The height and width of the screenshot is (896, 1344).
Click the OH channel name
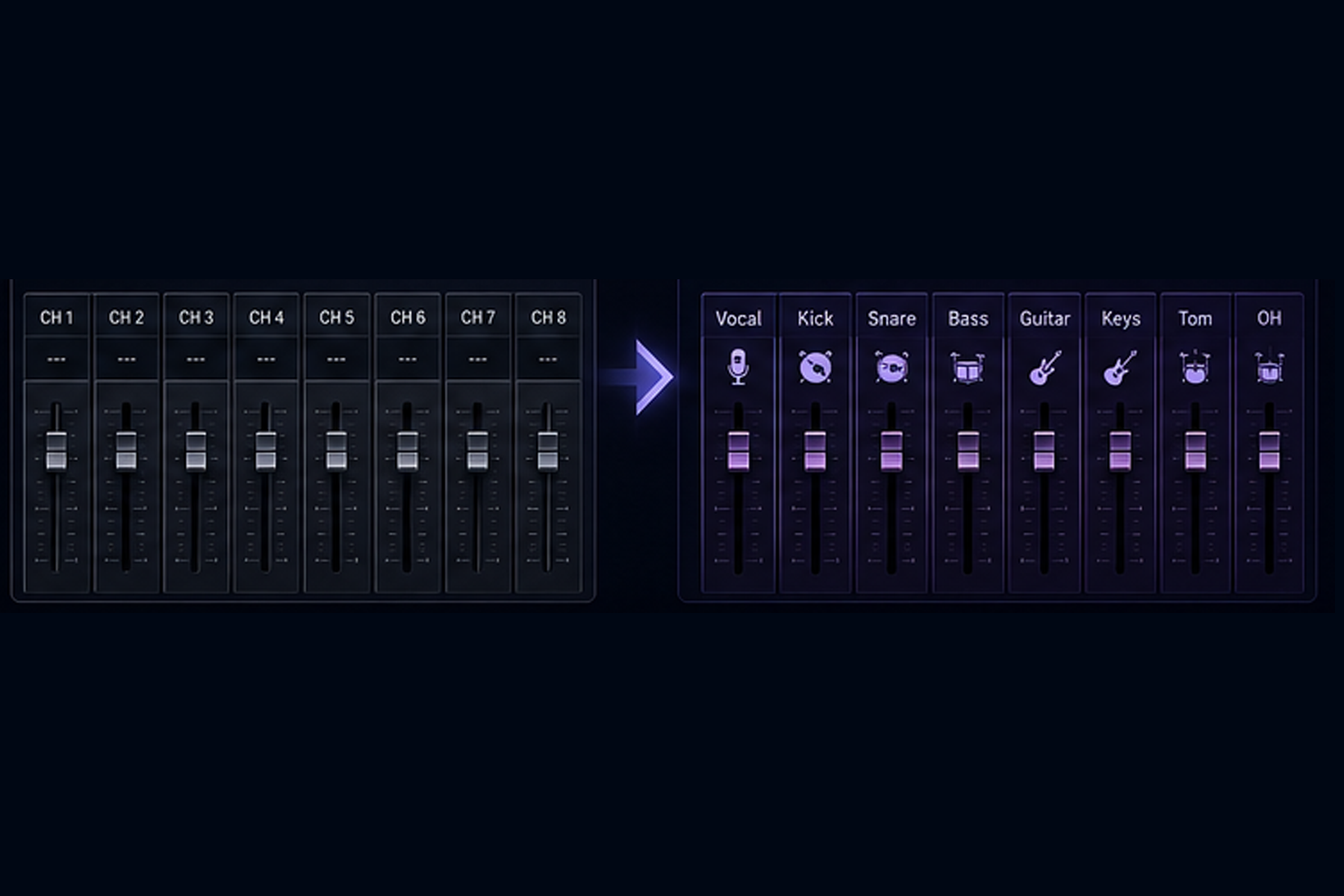click(x=1269, y=319)
